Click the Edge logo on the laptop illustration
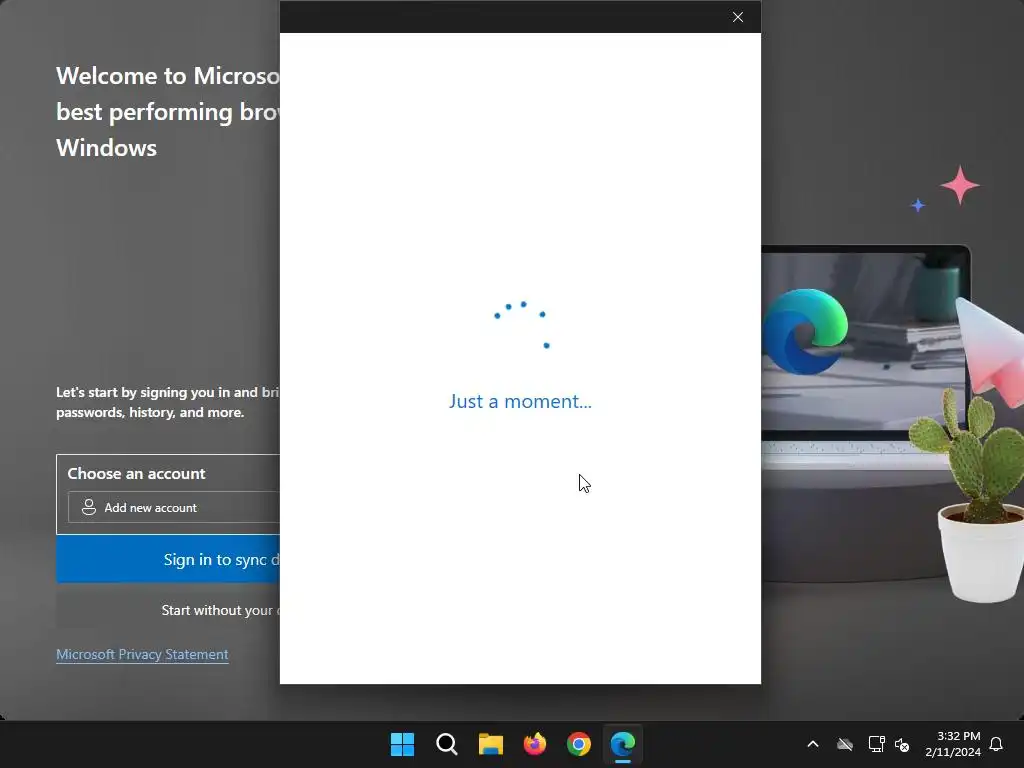 pos(805,331)
